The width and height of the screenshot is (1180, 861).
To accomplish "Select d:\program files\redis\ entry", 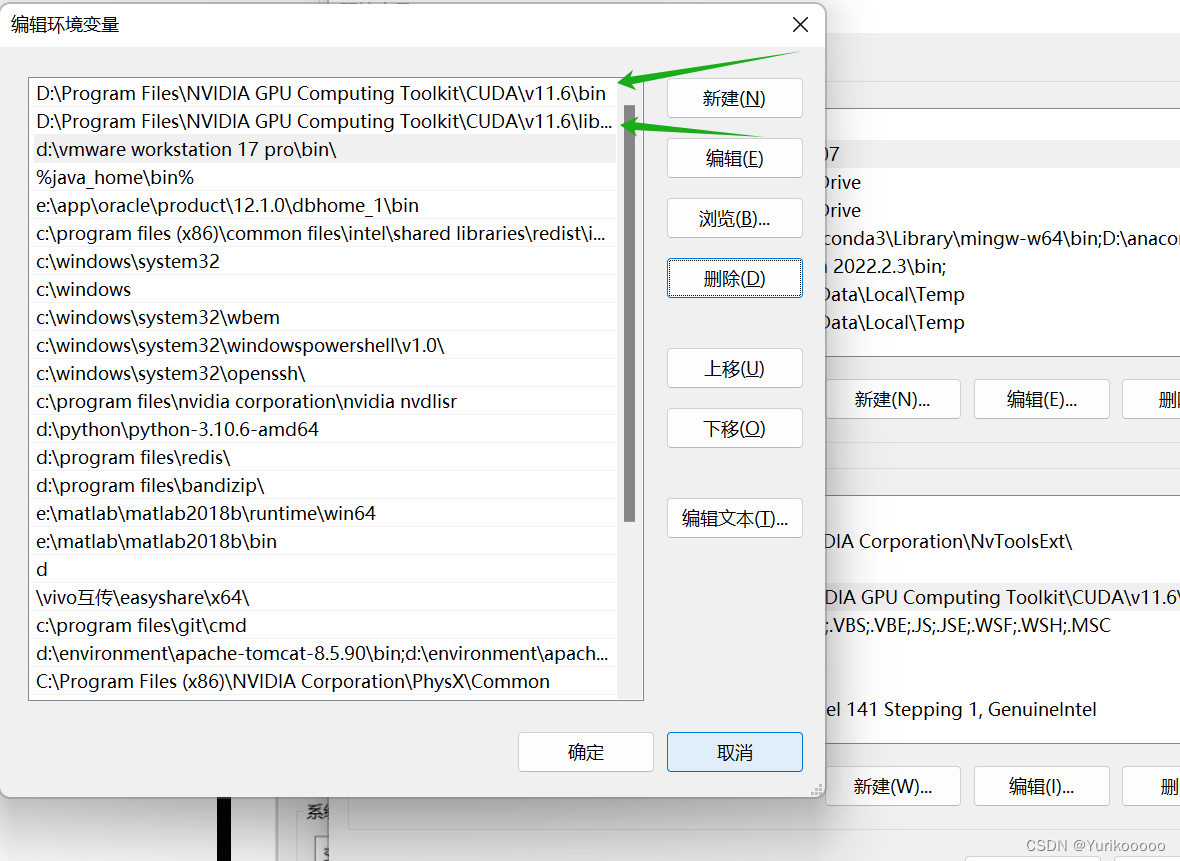I will 325,458.
